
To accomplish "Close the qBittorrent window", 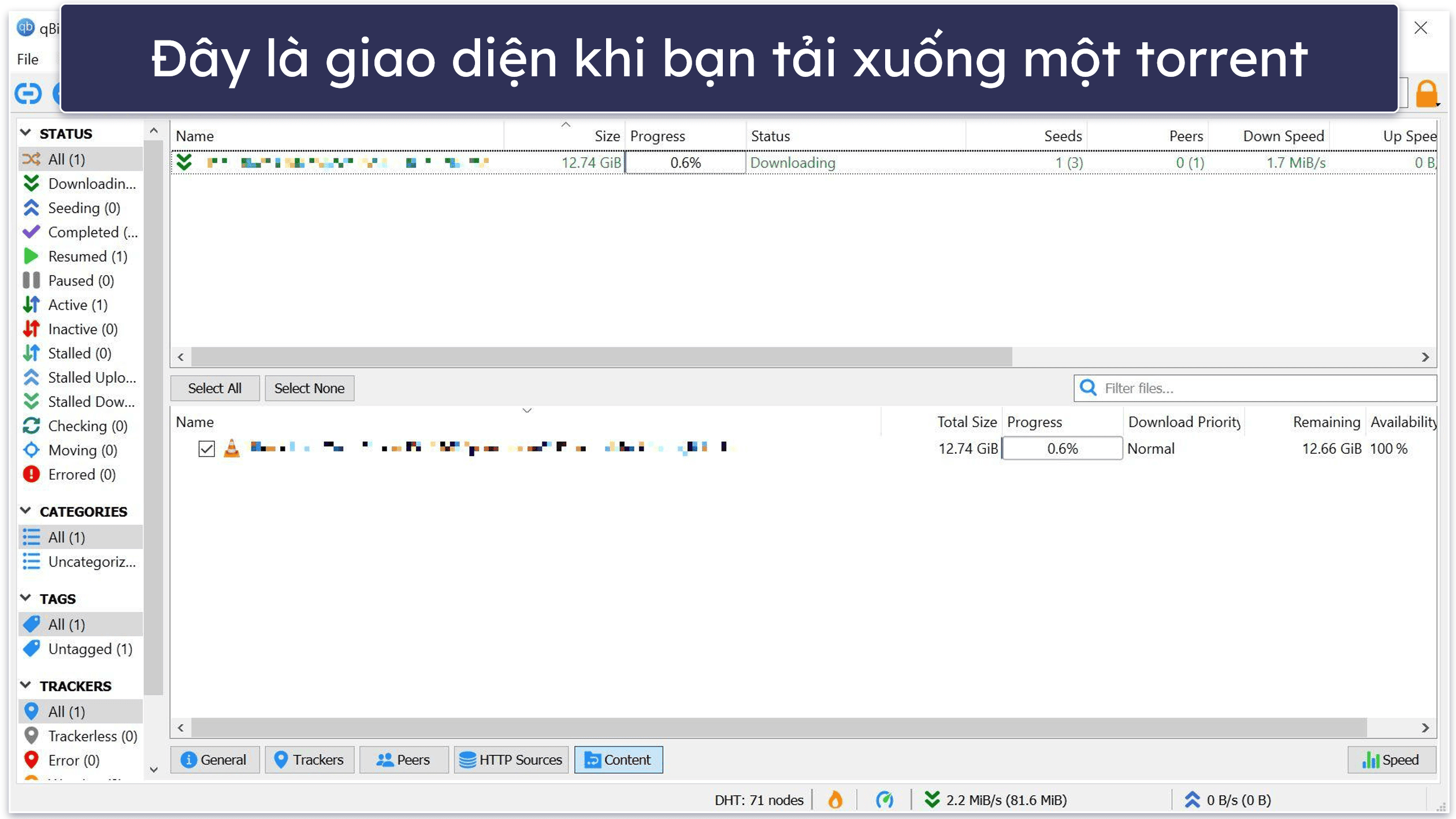I will click(1420, 28).
